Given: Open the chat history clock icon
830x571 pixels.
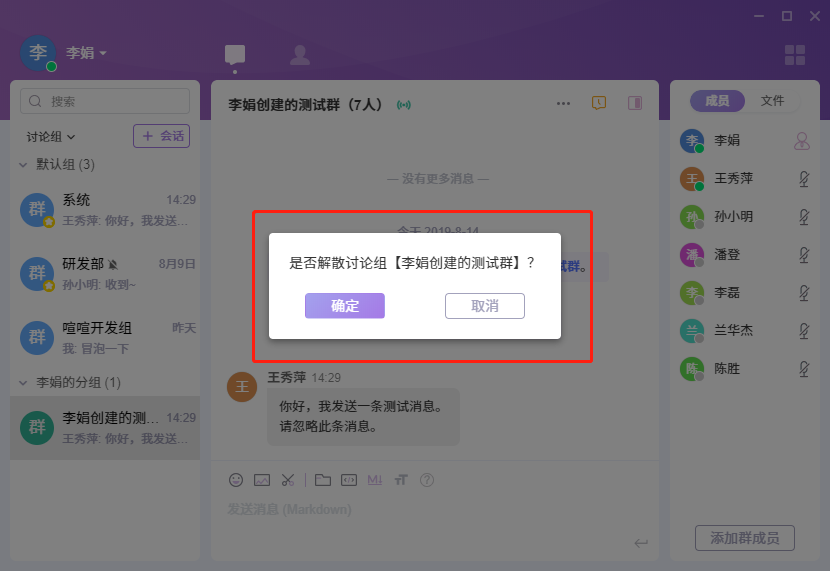Looking at the screenshot, I should point(599,103).
